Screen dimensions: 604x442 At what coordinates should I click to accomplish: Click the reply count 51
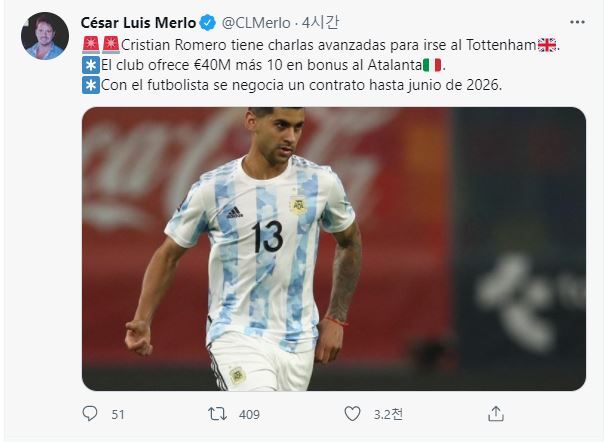point(118,415)
